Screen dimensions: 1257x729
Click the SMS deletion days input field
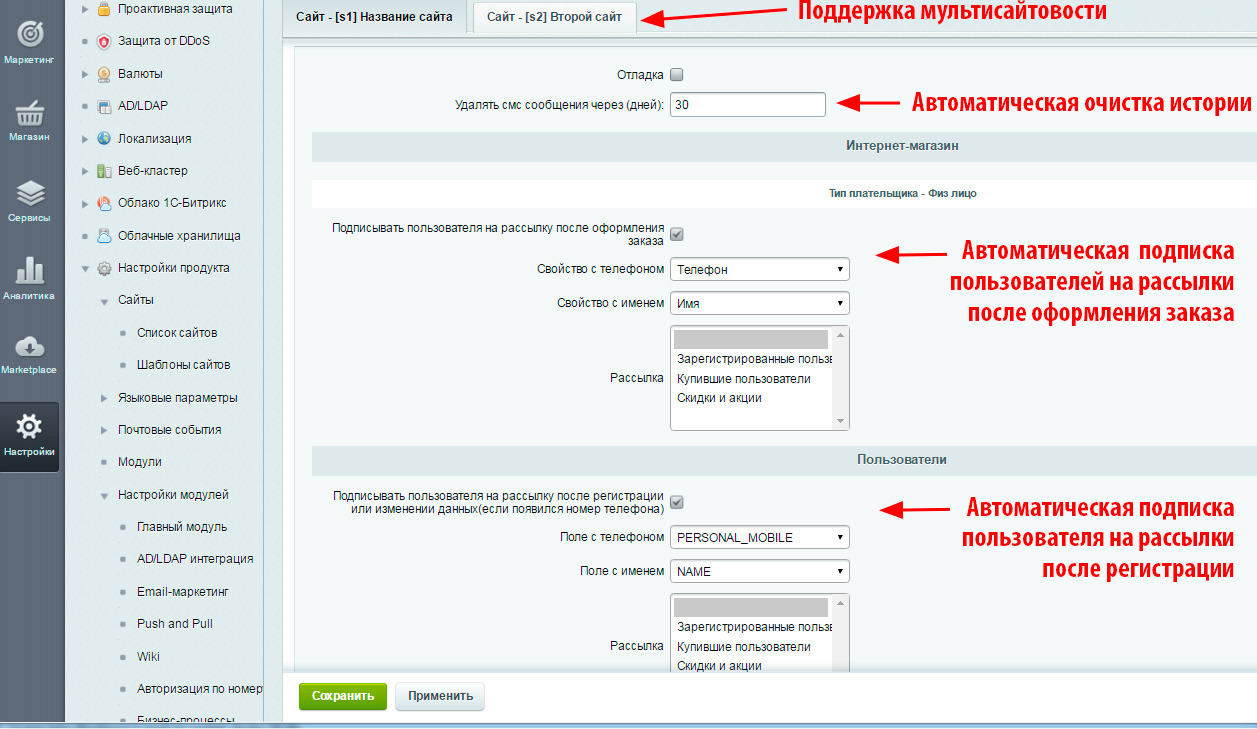(747, 104)
